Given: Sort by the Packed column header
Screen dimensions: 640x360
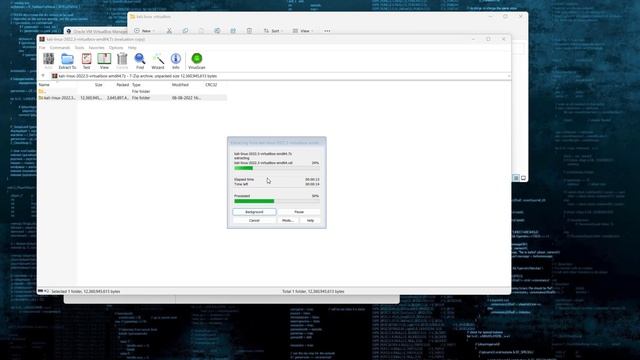Looking at the screenshot, I should [x=122, y=85].
